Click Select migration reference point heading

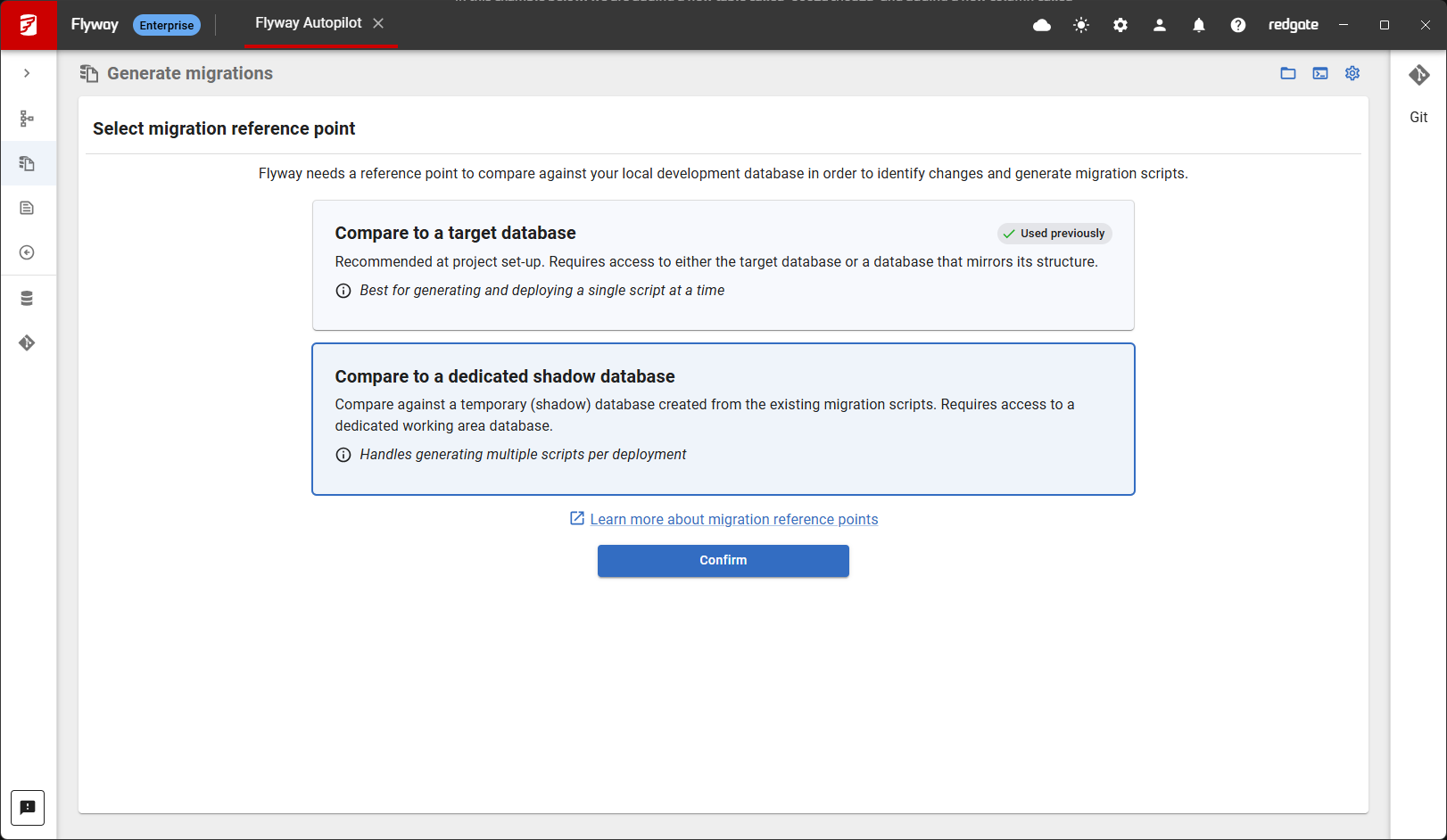click(224, 128)
